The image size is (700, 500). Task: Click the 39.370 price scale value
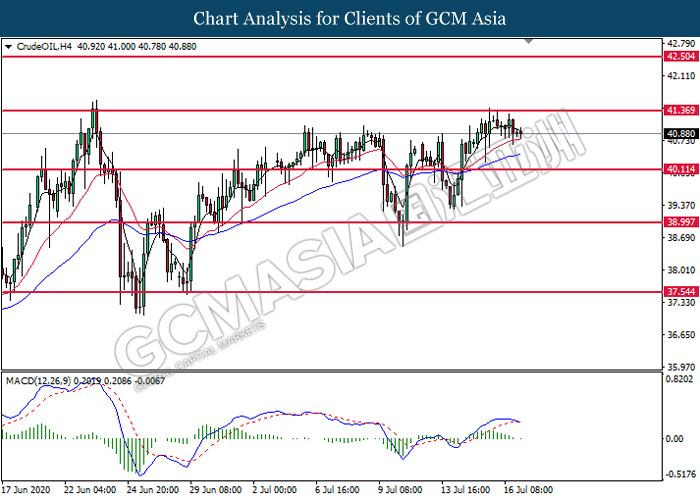tap(681, 205)
